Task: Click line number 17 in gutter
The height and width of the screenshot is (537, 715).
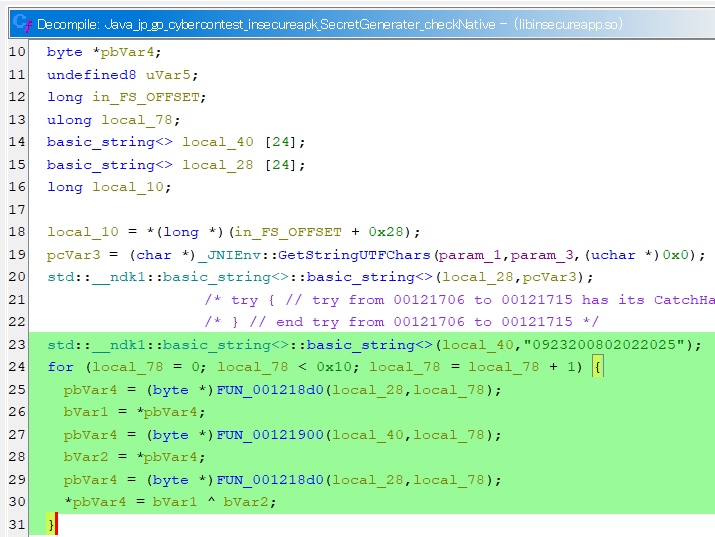Action: click(x=17, y=210)
